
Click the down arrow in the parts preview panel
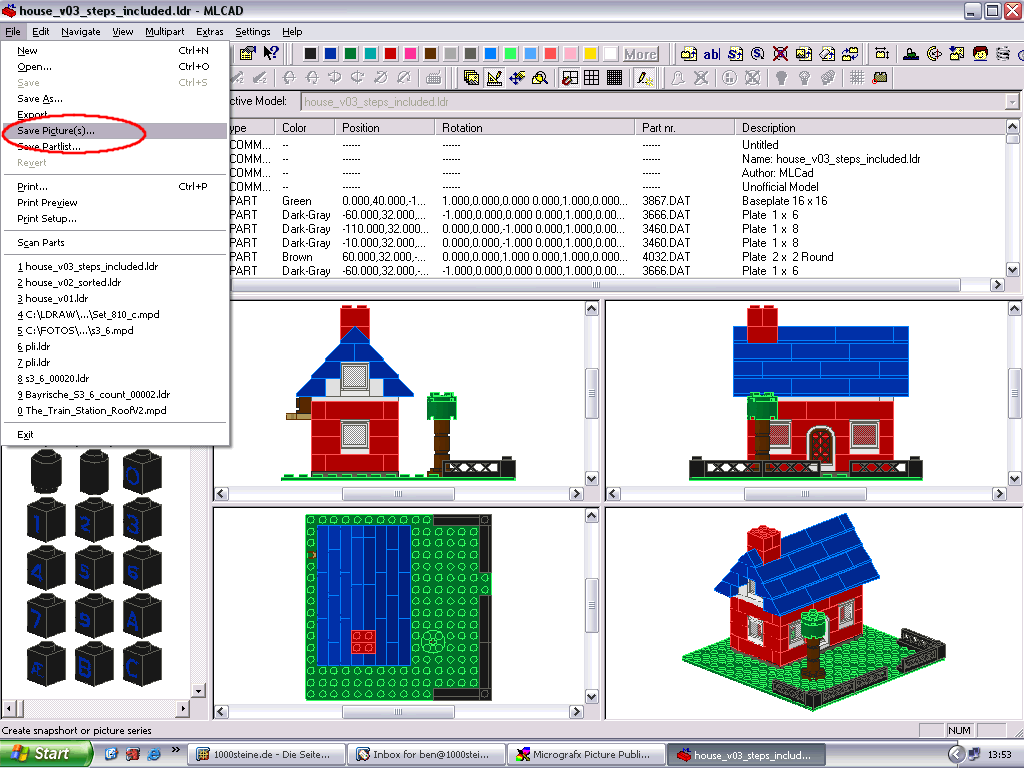point(199,690)
